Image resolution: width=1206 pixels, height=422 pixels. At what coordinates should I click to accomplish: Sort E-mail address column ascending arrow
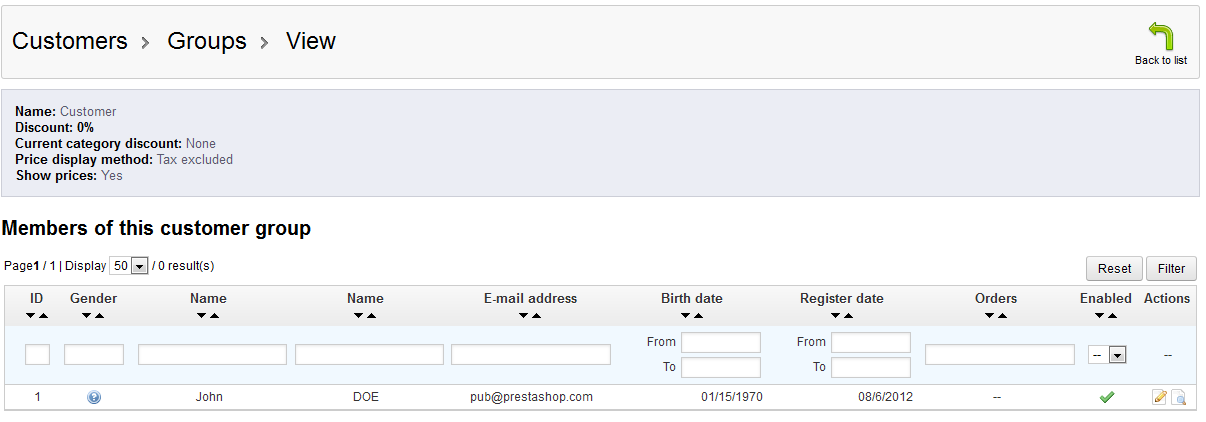[x=536, y=316]
